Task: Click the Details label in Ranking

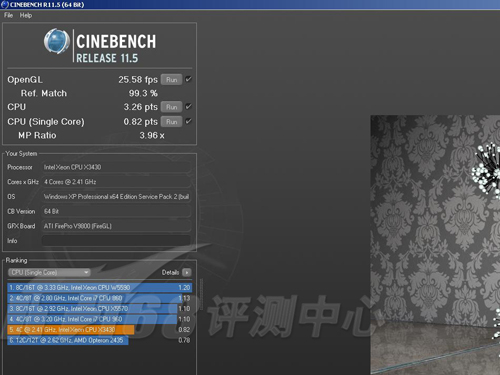Action: (x=170, y=272)
